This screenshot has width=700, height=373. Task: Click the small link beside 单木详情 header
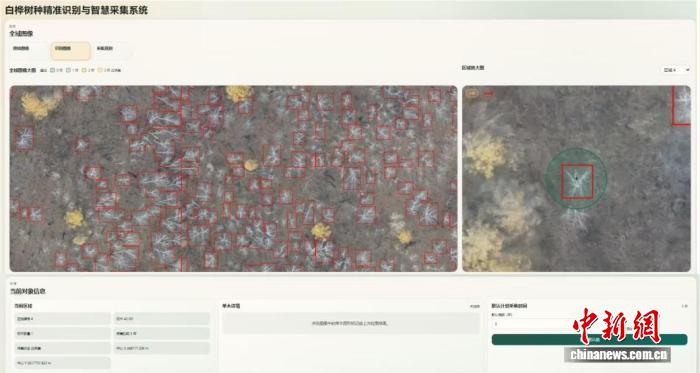point(474,307)
